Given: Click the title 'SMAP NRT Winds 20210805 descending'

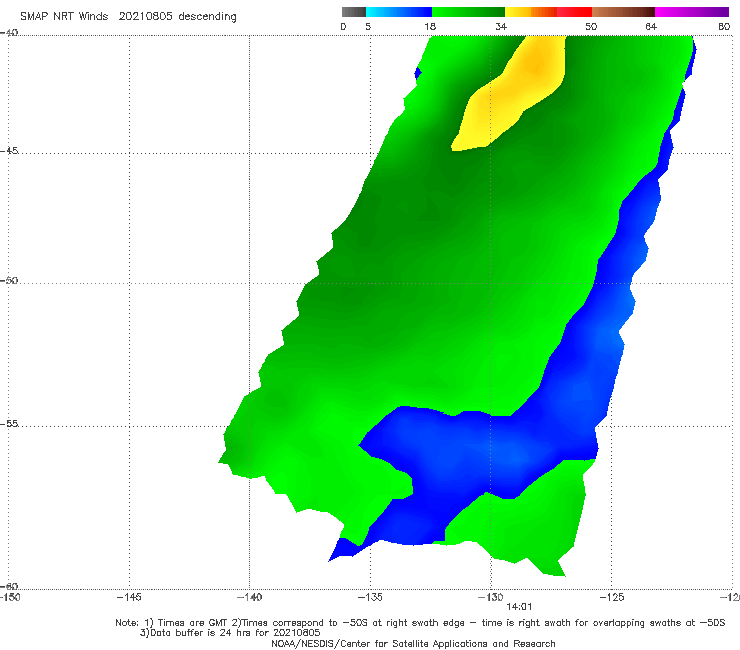Looking at the screenshot, I should 128,17.
